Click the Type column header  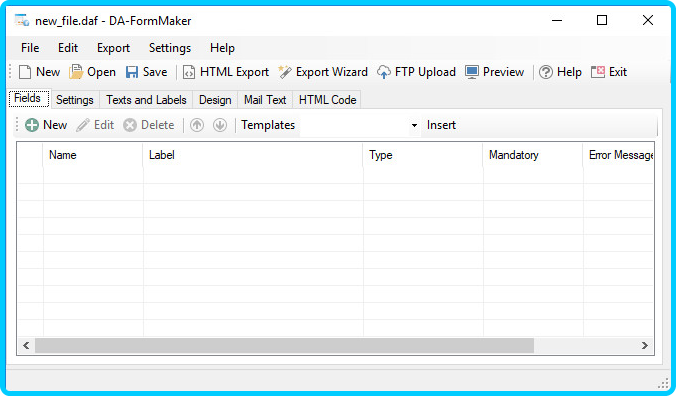click(x=423, y=155)
